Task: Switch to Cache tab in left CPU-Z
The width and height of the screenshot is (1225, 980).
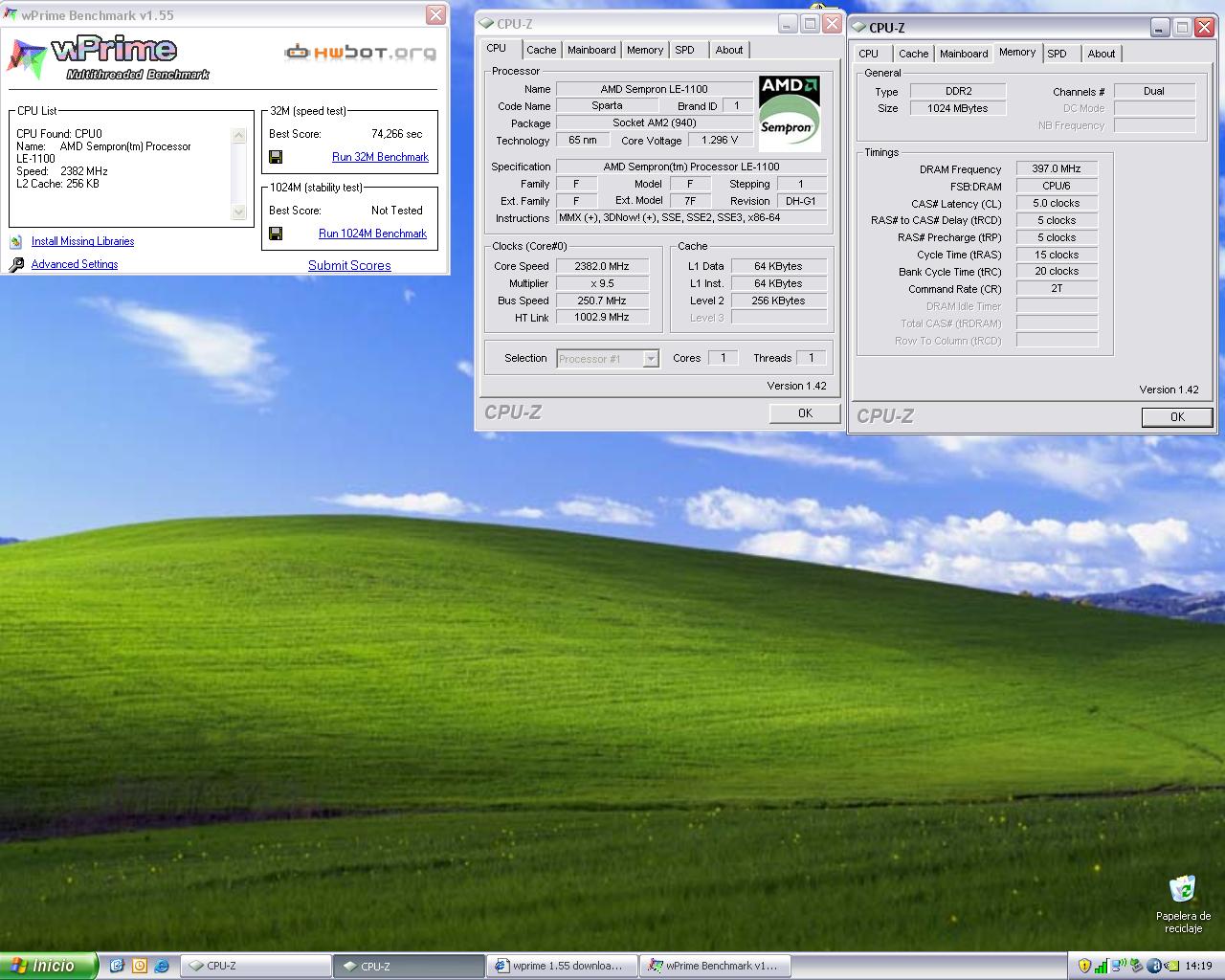Action: pyautogui.click(x=541, y=50)
